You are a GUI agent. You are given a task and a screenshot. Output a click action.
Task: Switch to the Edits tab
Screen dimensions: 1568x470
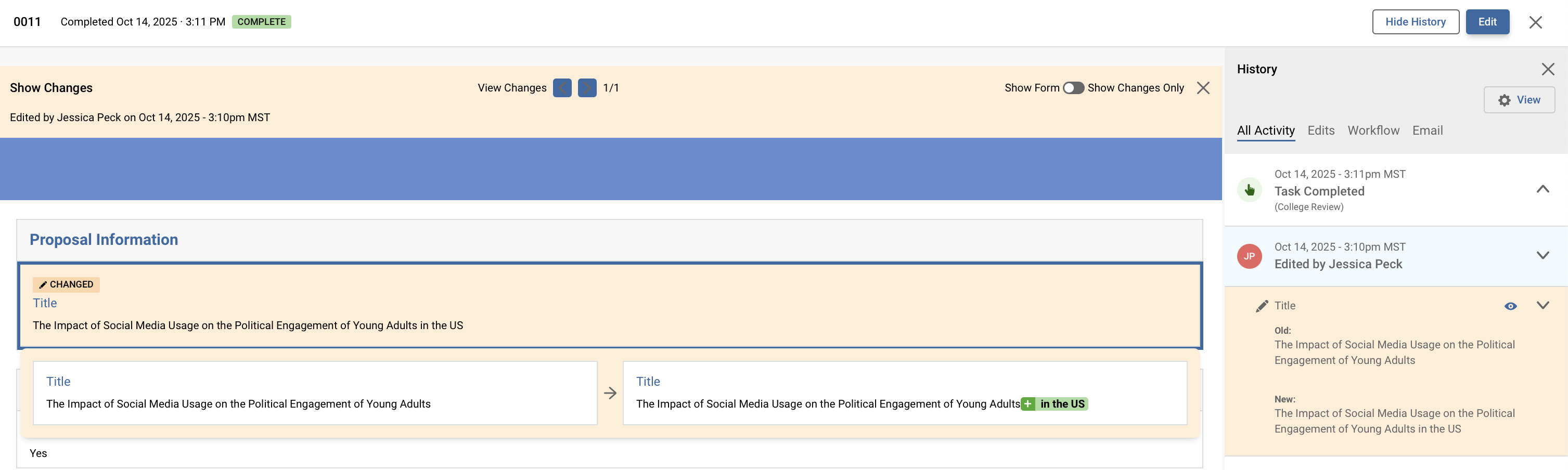click(1320, 130)
